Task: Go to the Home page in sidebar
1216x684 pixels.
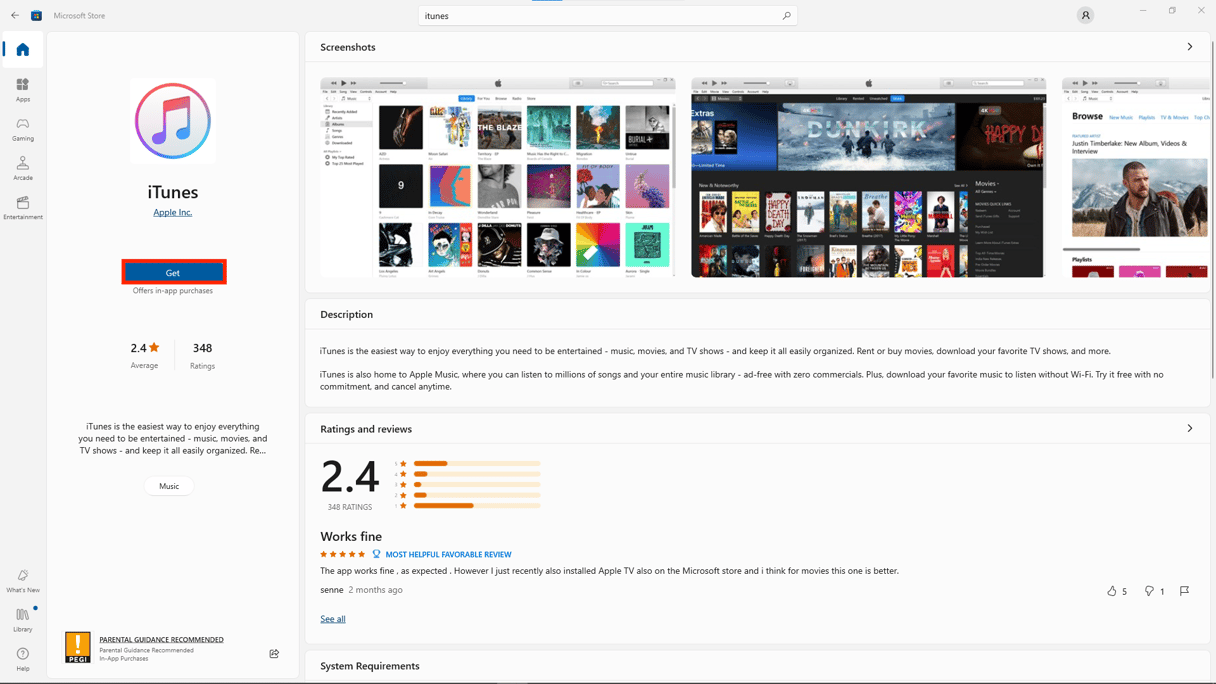Action: 22,50
